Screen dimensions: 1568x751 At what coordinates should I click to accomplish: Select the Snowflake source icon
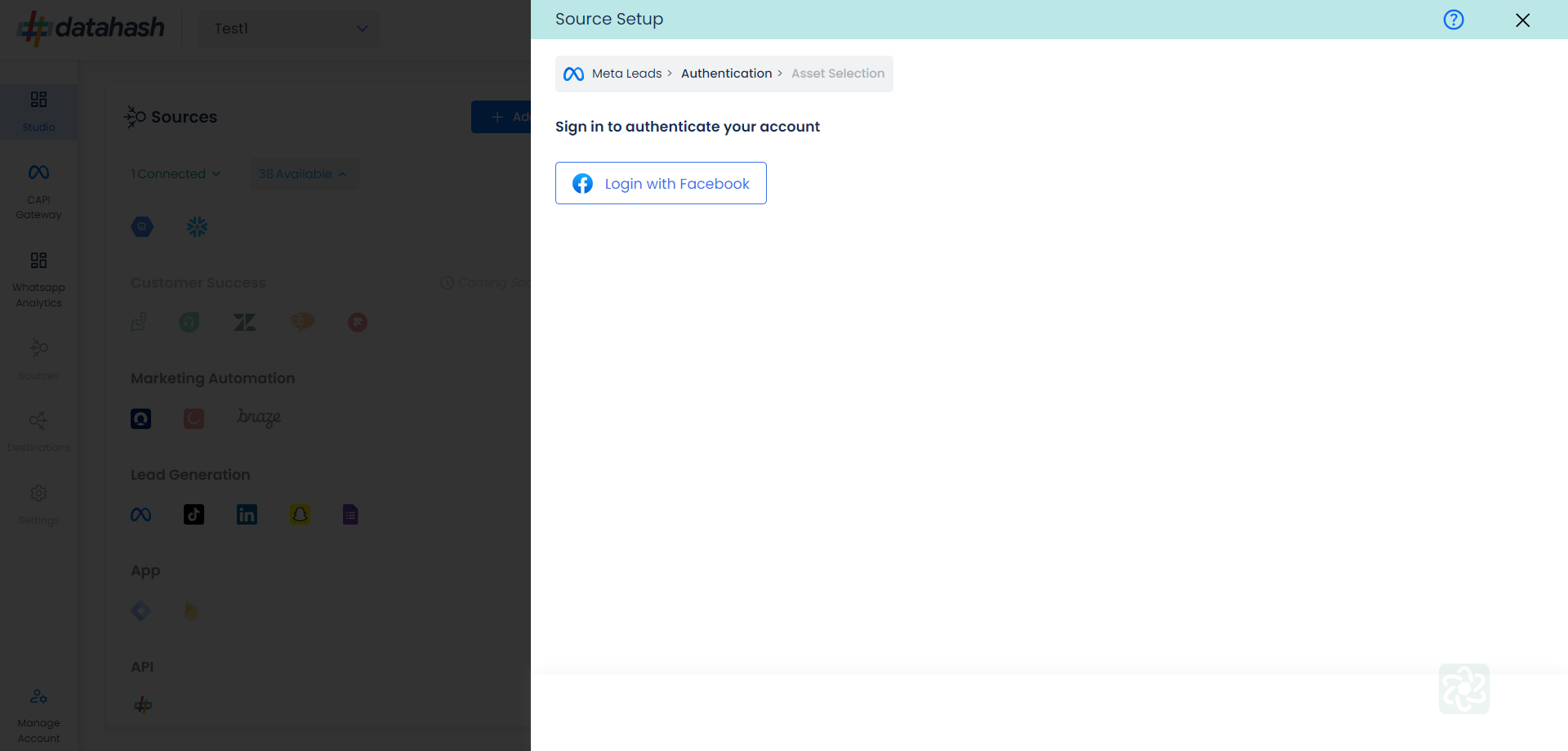[197, 226]
